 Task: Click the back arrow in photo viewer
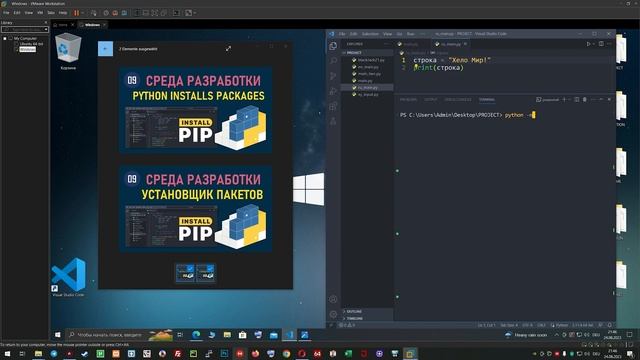pos(105,49)
